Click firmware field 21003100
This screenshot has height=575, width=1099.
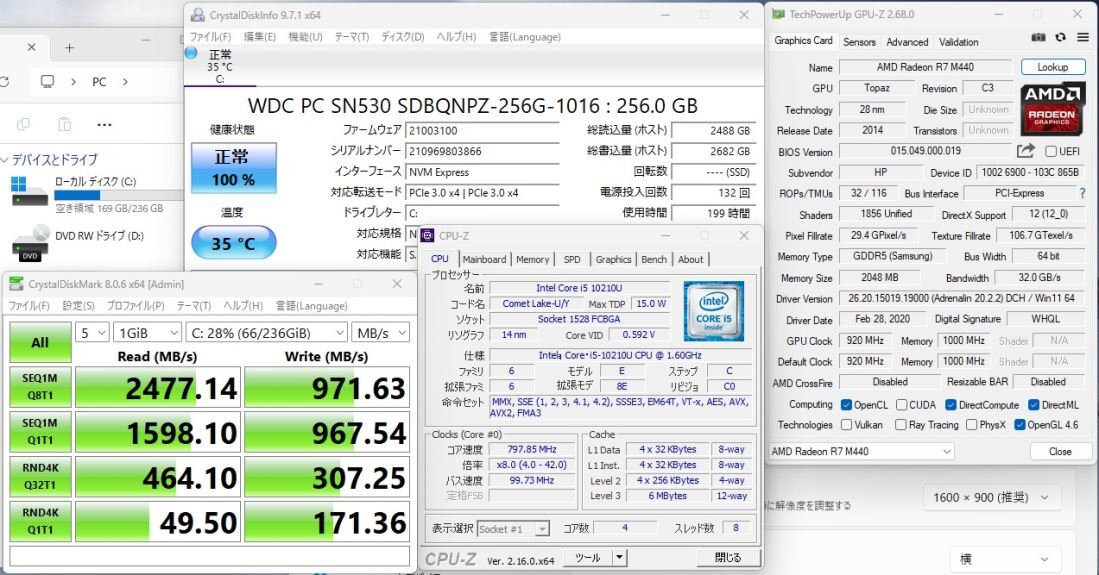tap(482, 130)
